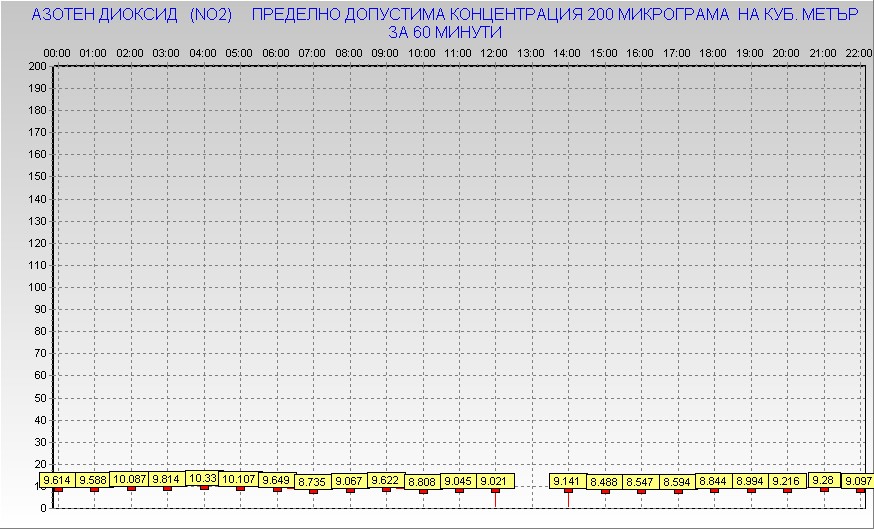Click the 9.622 data label
The height and width of the screenshot is (529, 874).
[386, 480]
